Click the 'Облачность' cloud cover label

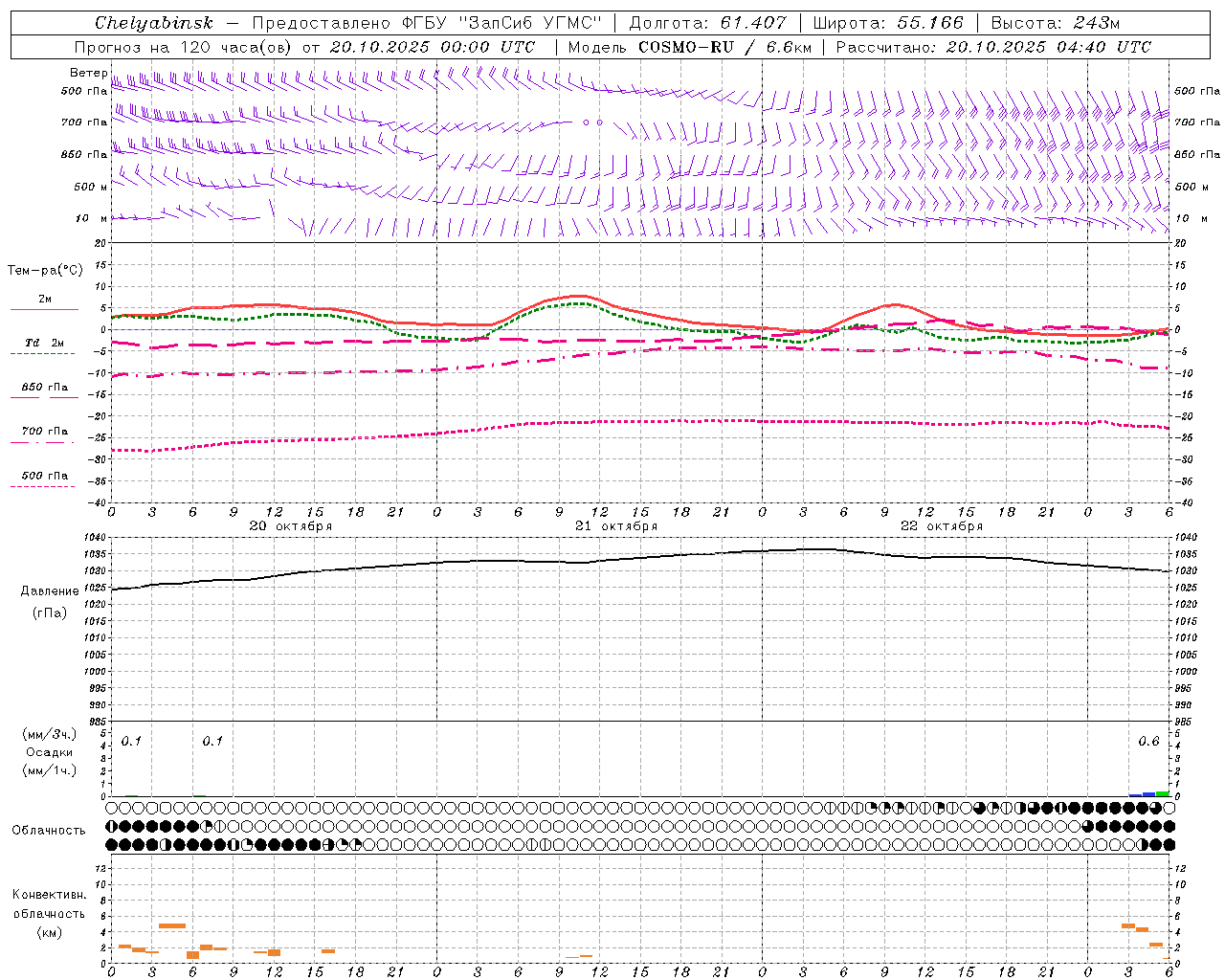[x=49, y=830]
